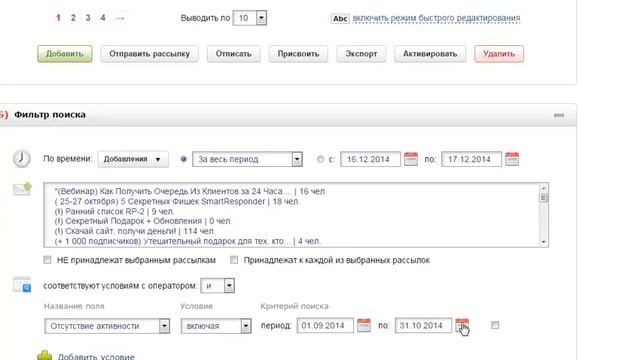Open the Отсутствие активности field dropdown
This screenshot has height=360, width=640.
[x=107, y=326]
